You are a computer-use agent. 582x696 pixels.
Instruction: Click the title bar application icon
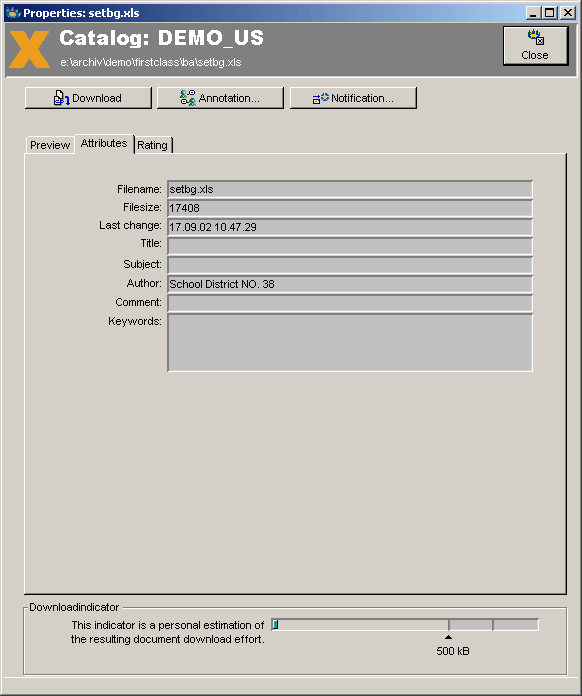click(13, 12)
